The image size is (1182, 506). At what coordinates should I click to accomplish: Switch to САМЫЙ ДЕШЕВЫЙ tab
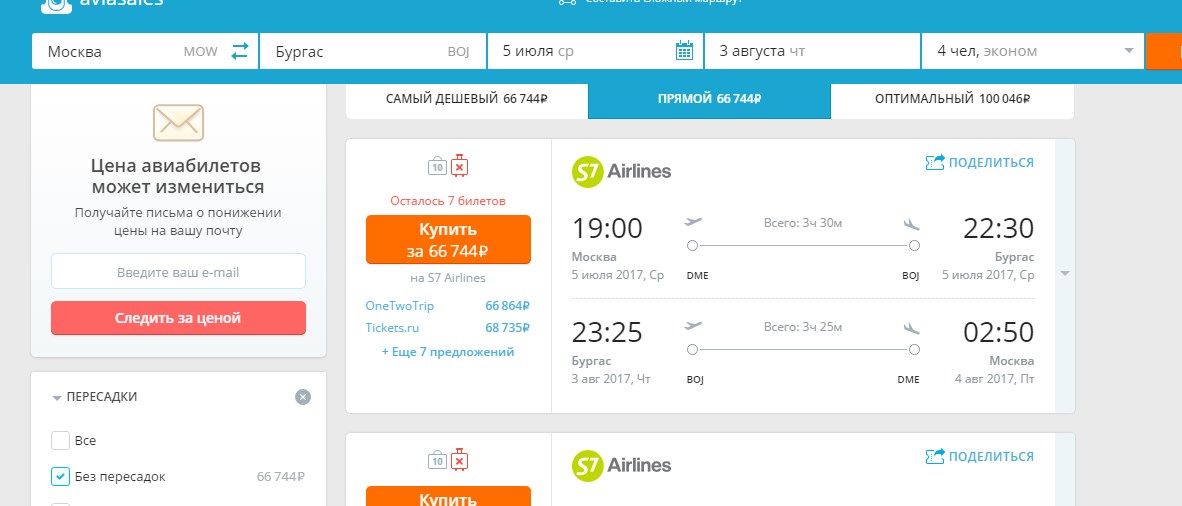point(467,99)
